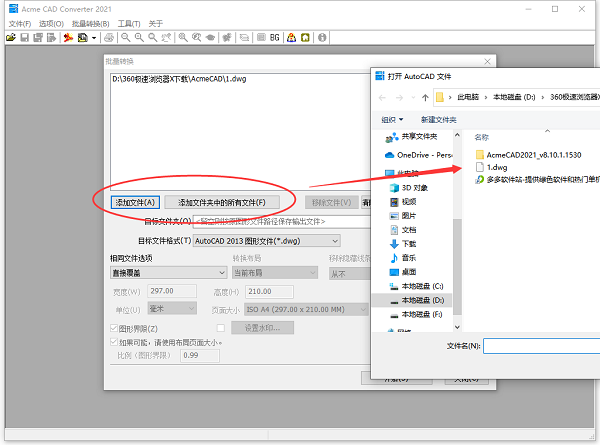Viewport: 600px width, 445px height.
Task: Open the ISO A4 page size dropdown
Action: 306,309
